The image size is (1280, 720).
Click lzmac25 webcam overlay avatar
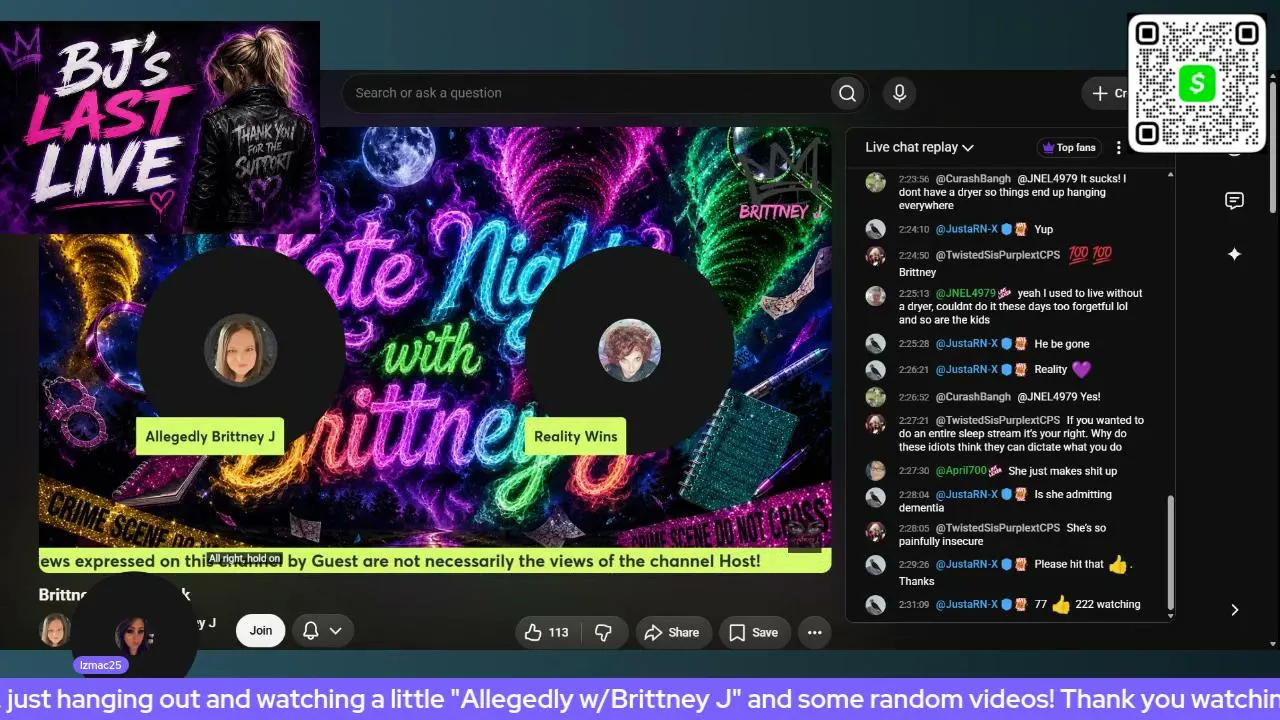[x=133, y=635]
